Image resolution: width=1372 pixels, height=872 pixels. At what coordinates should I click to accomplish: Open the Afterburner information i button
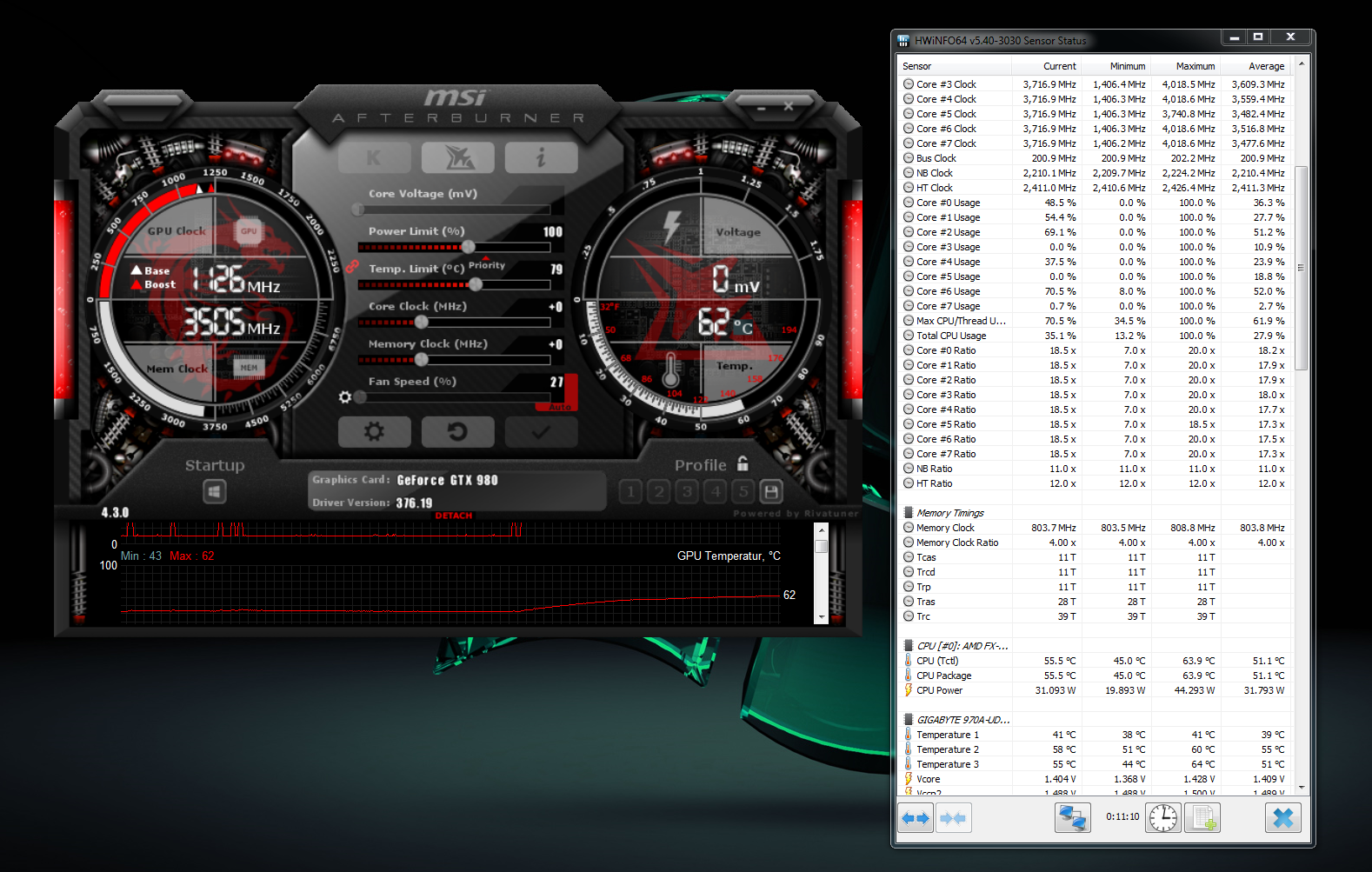click(x=542, y=157)
